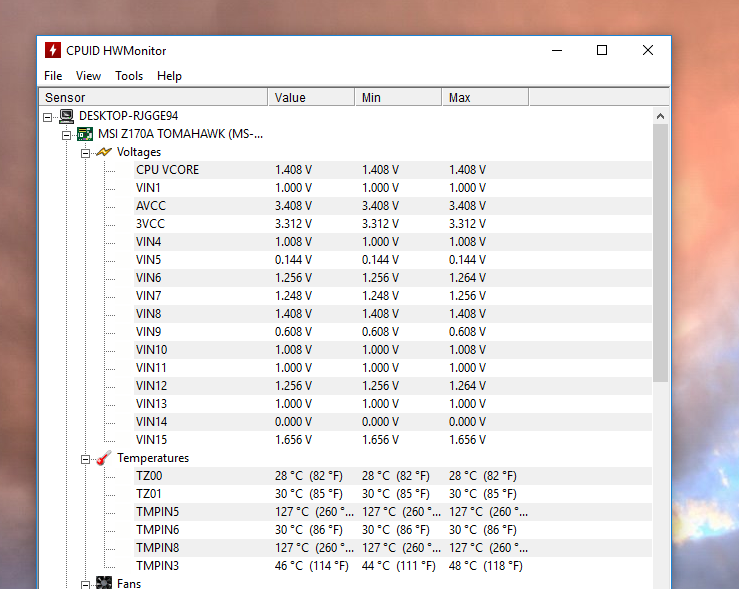This screenshot has height=589, width=739.
Task: Collapse the Temperatures section
Action: click(85, 459)
